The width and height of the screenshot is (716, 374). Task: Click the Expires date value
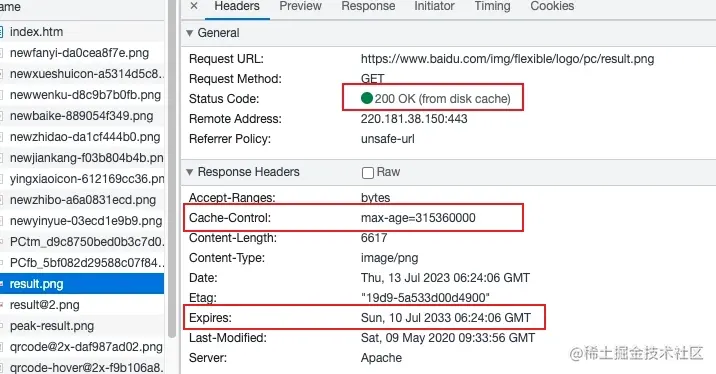pyautogui.click(x=446, y=318)
